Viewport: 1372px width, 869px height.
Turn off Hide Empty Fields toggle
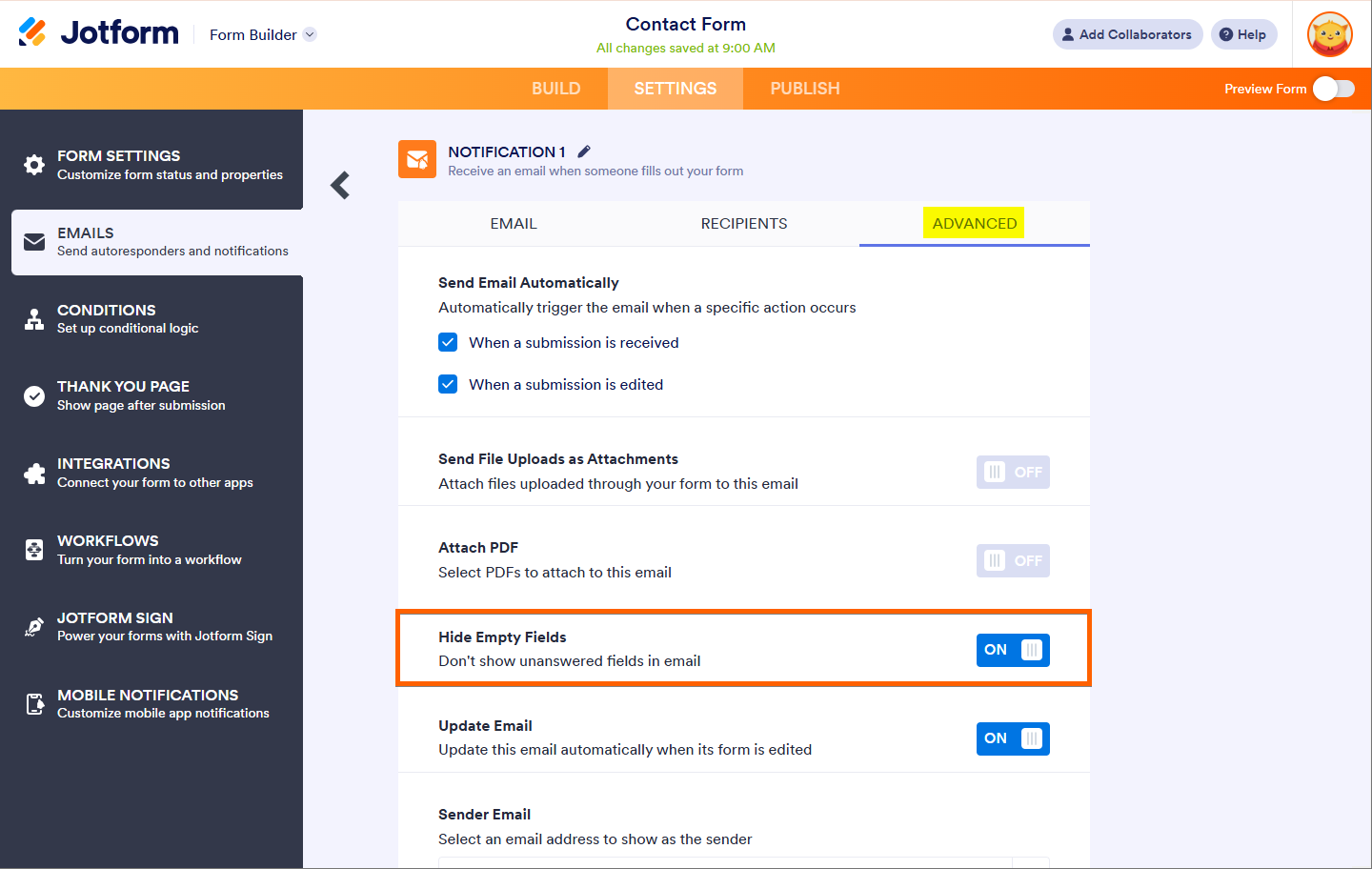click(x=1013, y=650)
